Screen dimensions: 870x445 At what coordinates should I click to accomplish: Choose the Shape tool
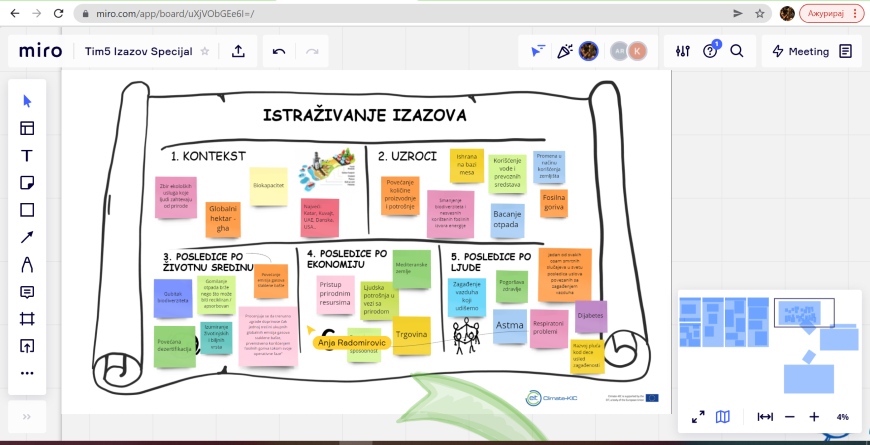pyautogui.click(x=27, y=210)
